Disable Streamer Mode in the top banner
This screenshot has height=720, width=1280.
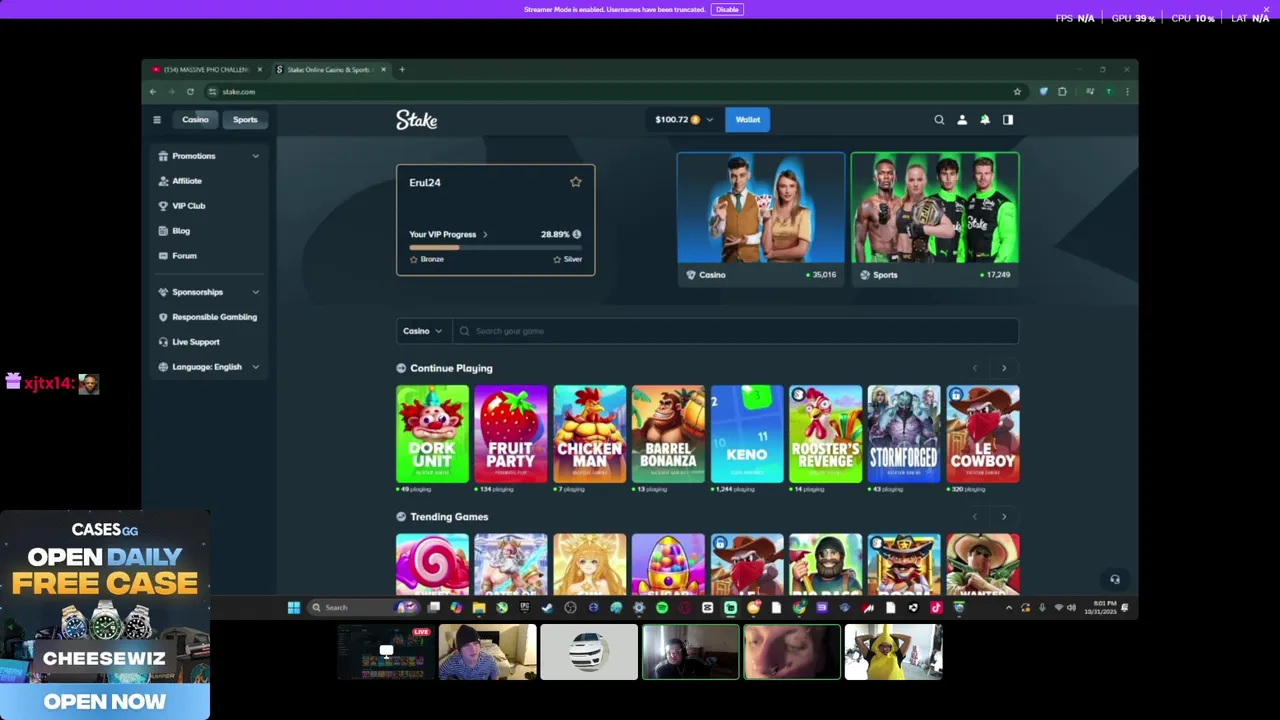point(727,9)
